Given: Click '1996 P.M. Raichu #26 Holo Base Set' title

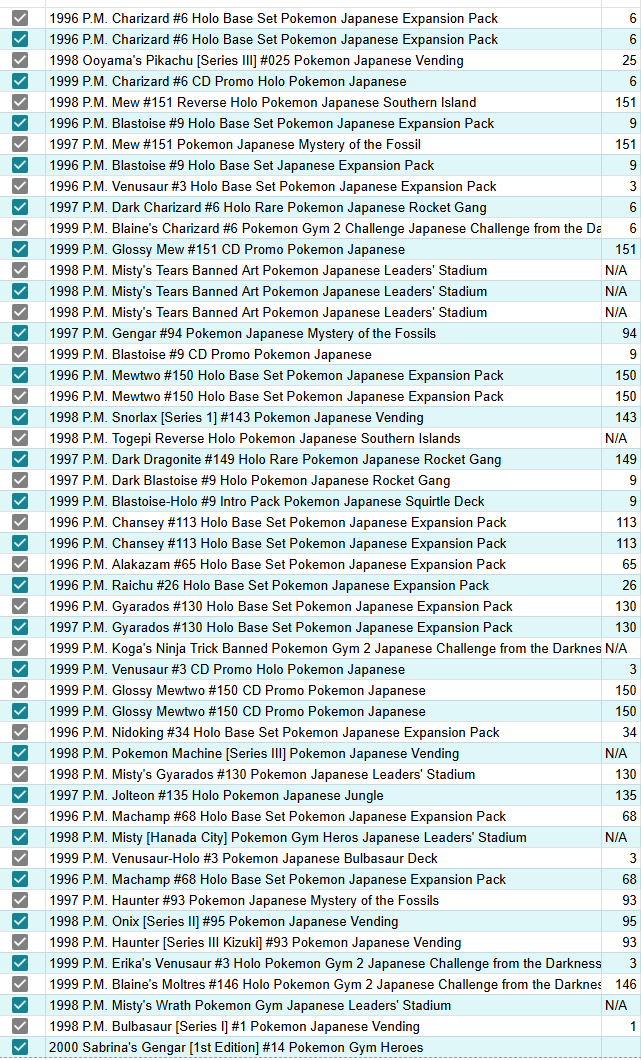Looking at the screenshot, I should 269,585.
